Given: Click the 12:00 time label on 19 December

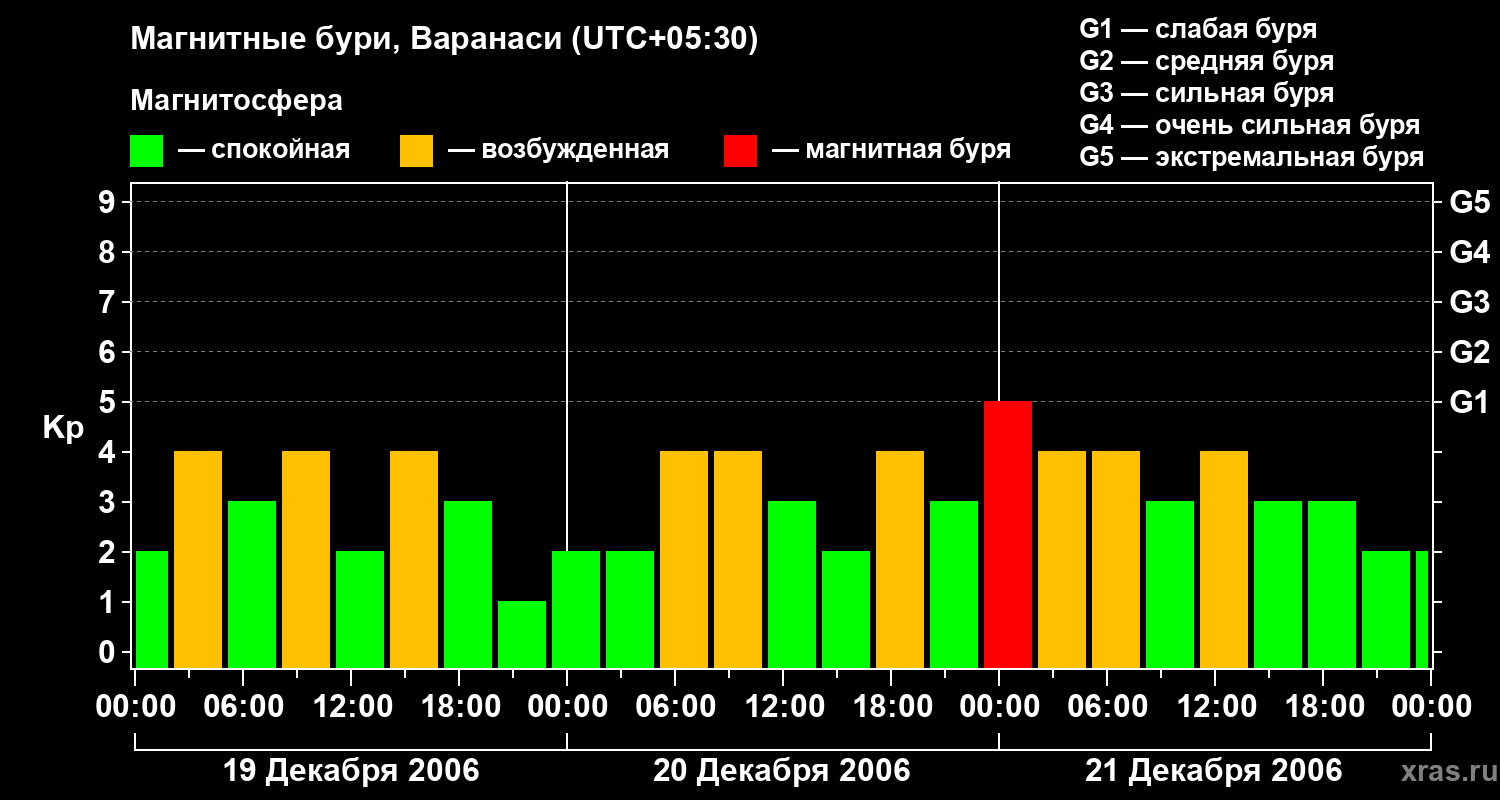Looking at the screenshot, I should [x=351, y=707].
